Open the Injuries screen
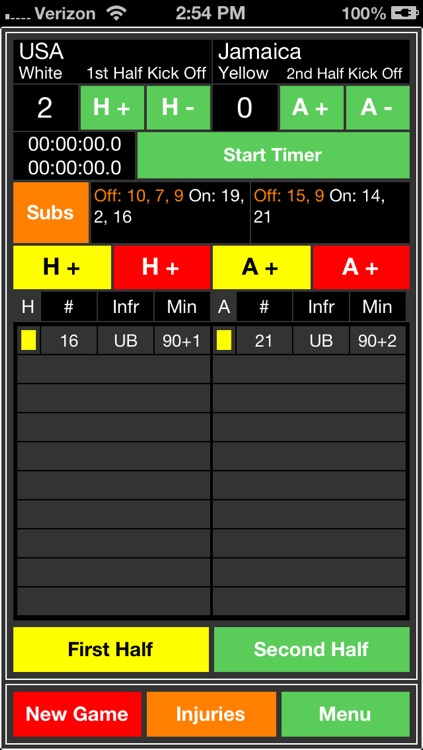 pyautogui.click(x=212, y=714)
